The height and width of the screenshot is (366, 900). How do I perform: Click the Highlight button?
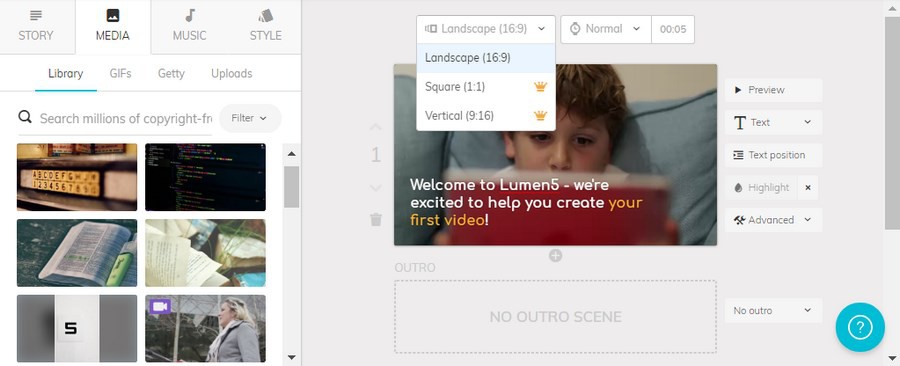coord(761,188)
